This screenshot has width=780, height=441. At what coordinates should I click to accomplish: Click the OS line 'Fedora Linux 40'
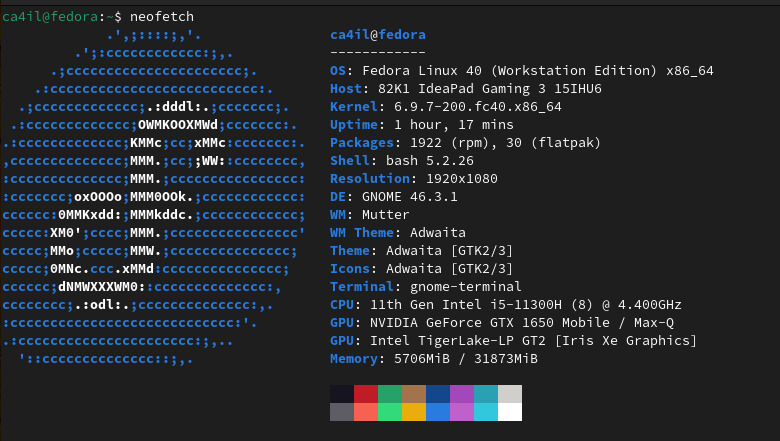422,71
